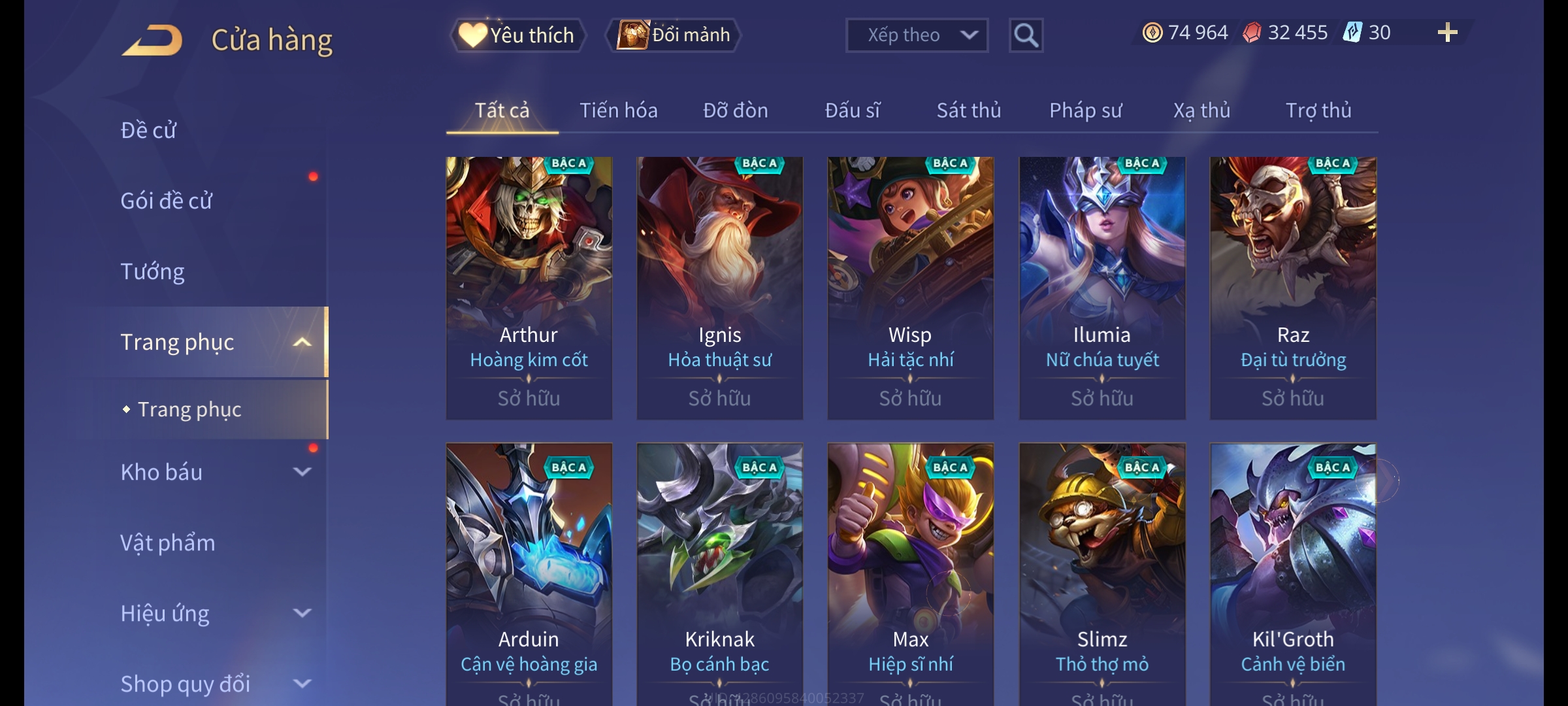The width and height of the screenshot is (1568, 706).
Task: Tap the heart icon on Yêu thích
Action: pyautogui.click(x=472, y=35)
